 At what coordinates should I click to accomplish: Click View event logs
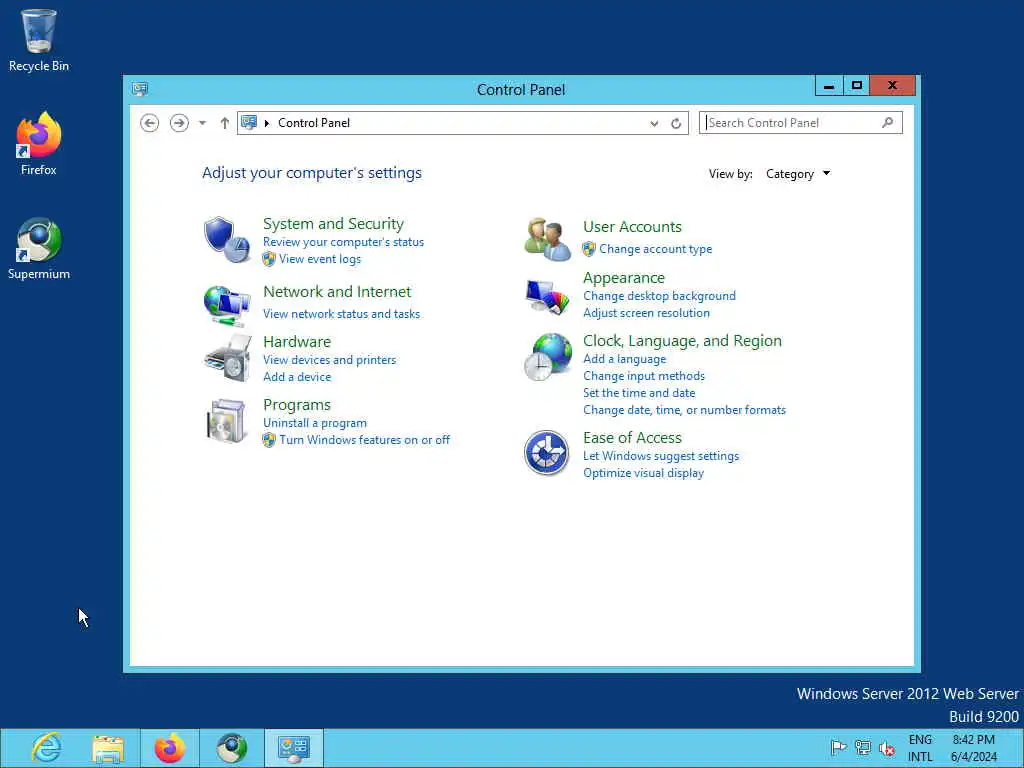[x=320, y=259]
